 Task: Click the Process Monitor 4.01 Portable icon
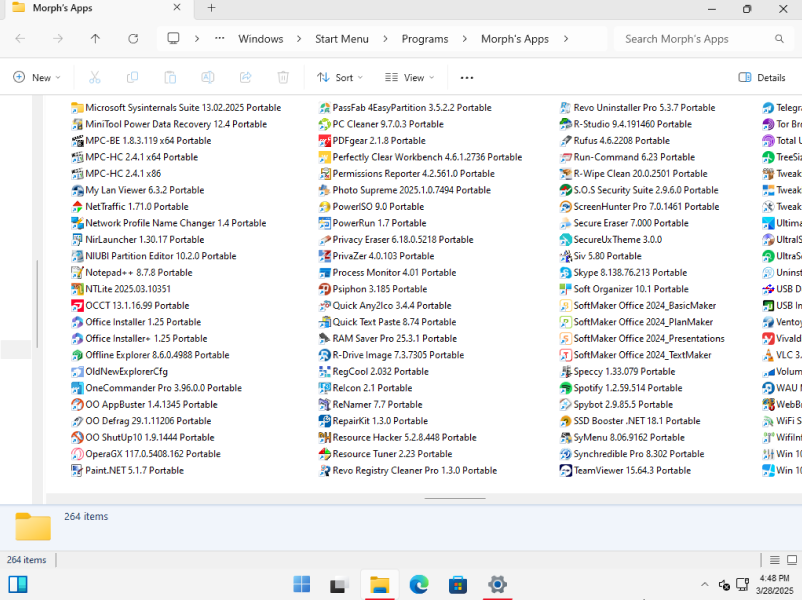(324, 273)
